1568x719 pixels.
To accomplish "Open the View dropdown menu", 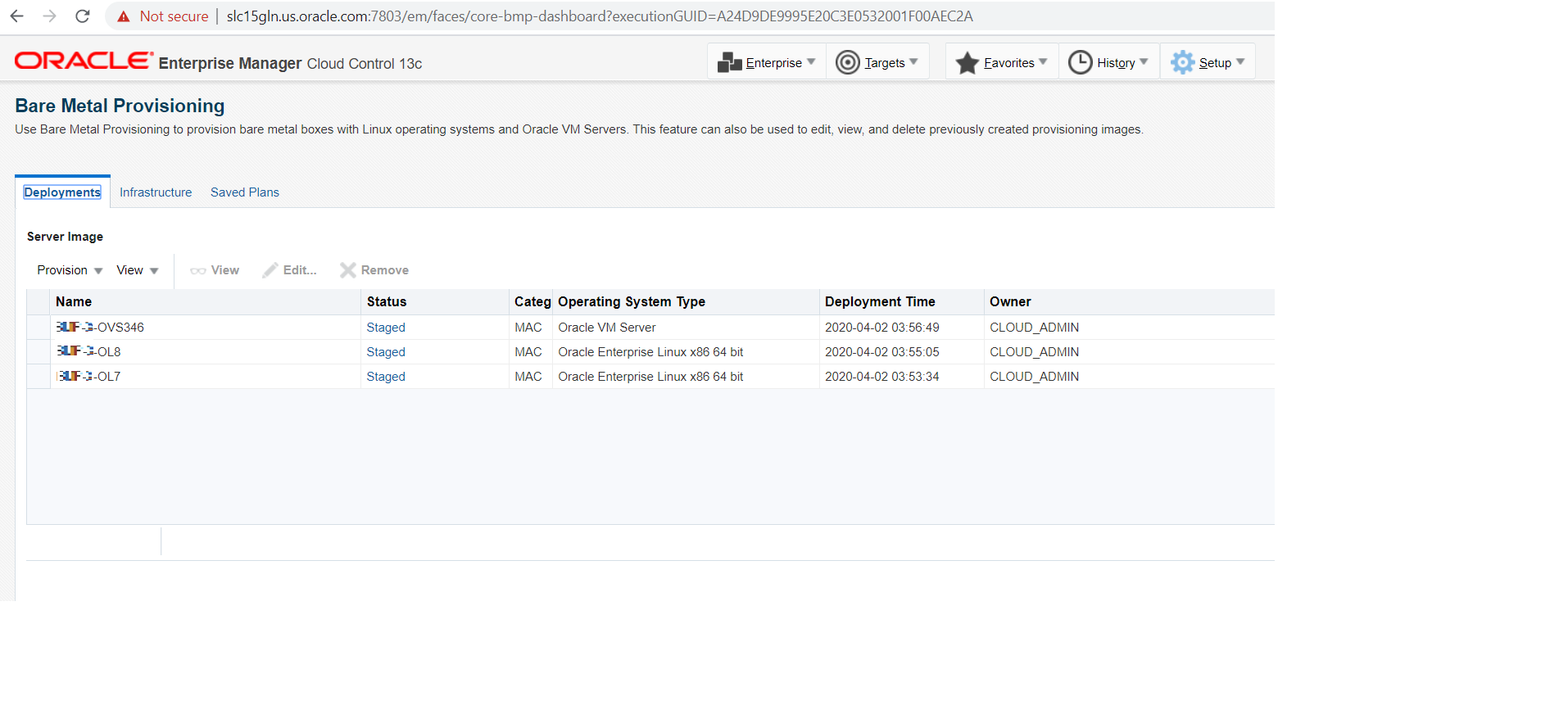I will pos(138,270).
